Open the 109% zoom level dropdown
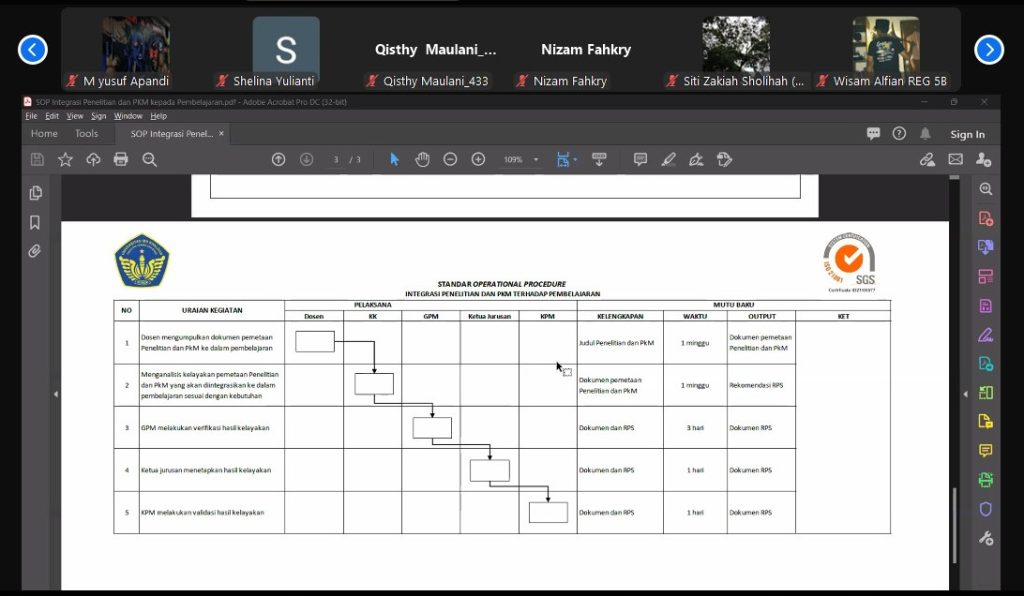1024x596 pixels. pyautogui.click(x=536, y=160)
